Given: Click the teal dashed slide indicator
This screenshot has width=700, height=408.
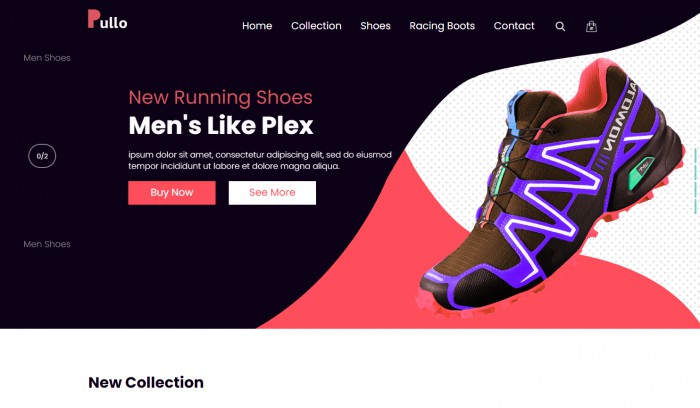Looking at the screenshot, I should pyautogui.click(x=696, y=181).
